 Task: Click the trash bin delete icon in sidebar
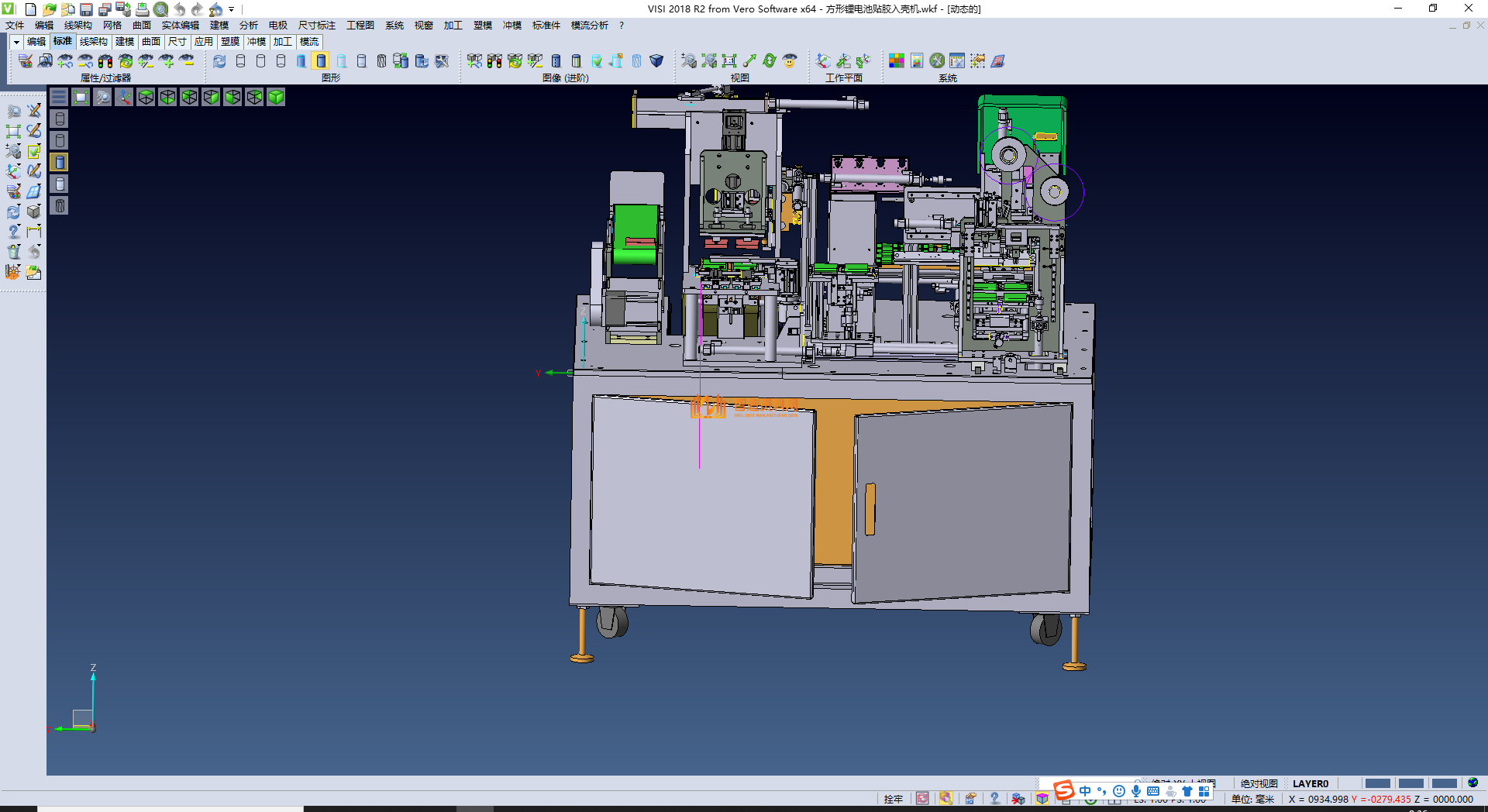click(14, 252)
